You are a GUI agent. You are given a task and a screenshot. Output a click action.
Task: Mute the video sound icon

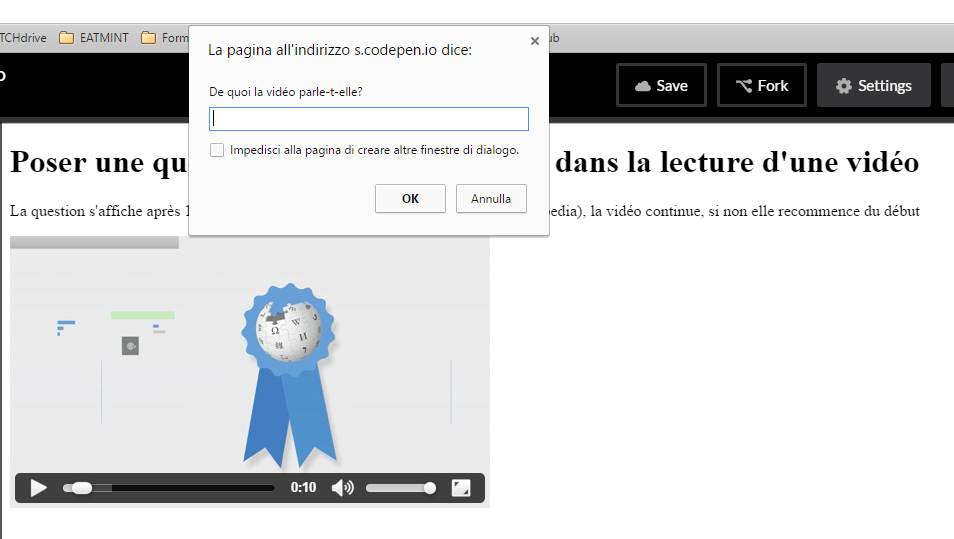click(x=343, y=488)
